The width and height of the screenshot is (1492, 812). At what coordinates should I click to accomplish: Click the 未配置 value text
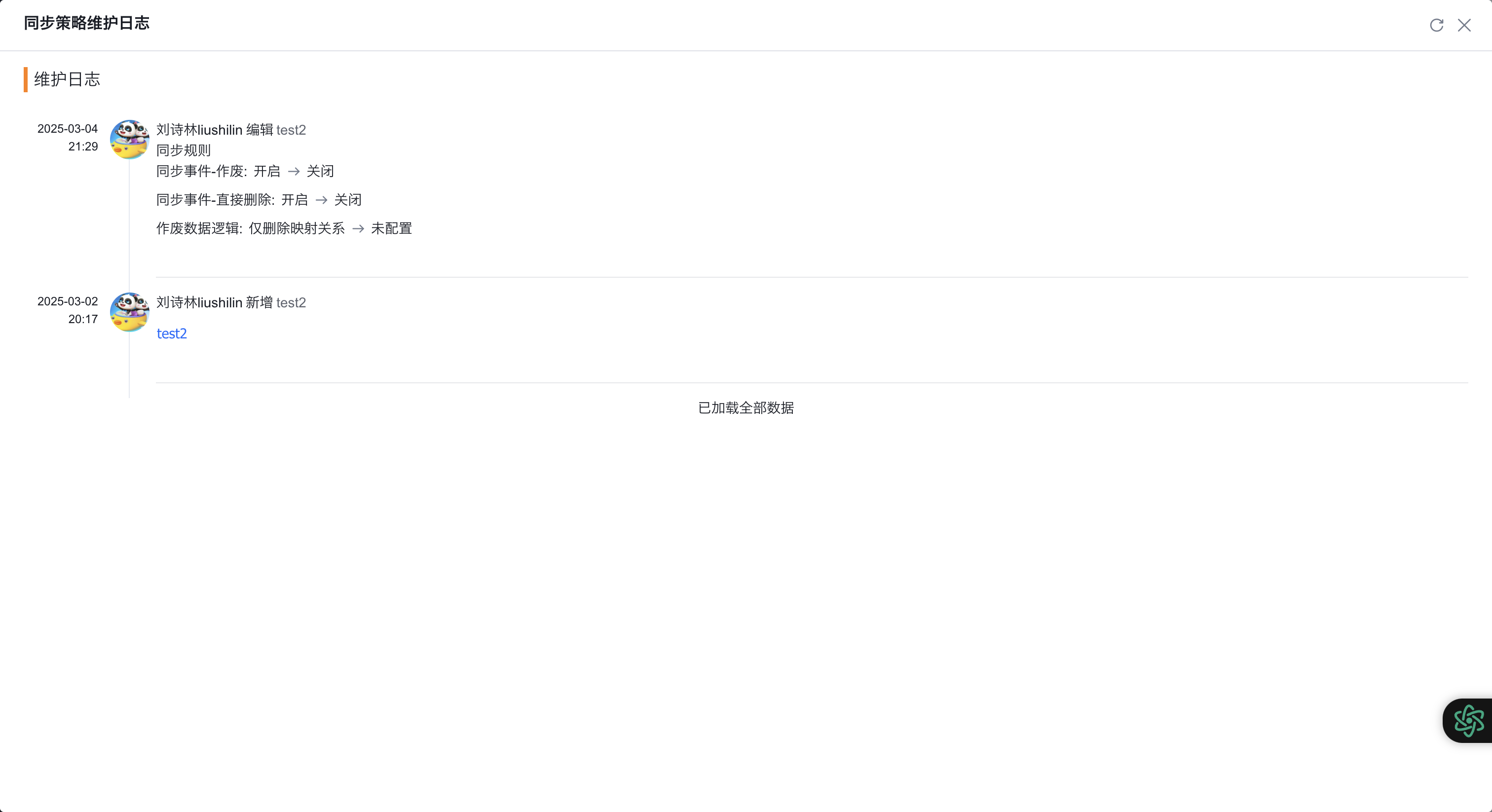[x=392, y=228]
